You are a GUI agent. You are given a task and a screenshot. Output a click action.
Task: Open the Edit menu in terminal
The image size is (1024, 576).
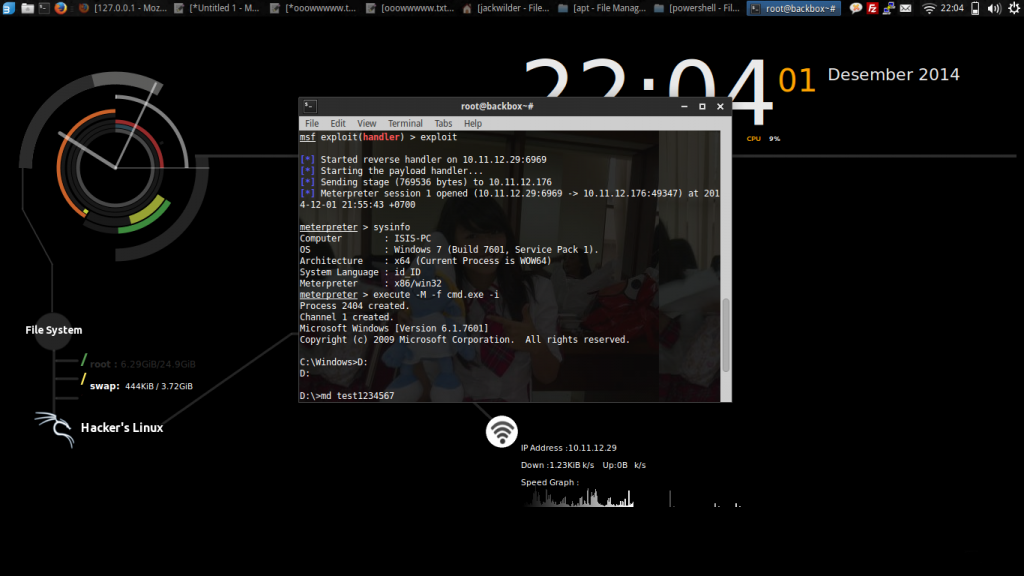(x=338, y=123)
